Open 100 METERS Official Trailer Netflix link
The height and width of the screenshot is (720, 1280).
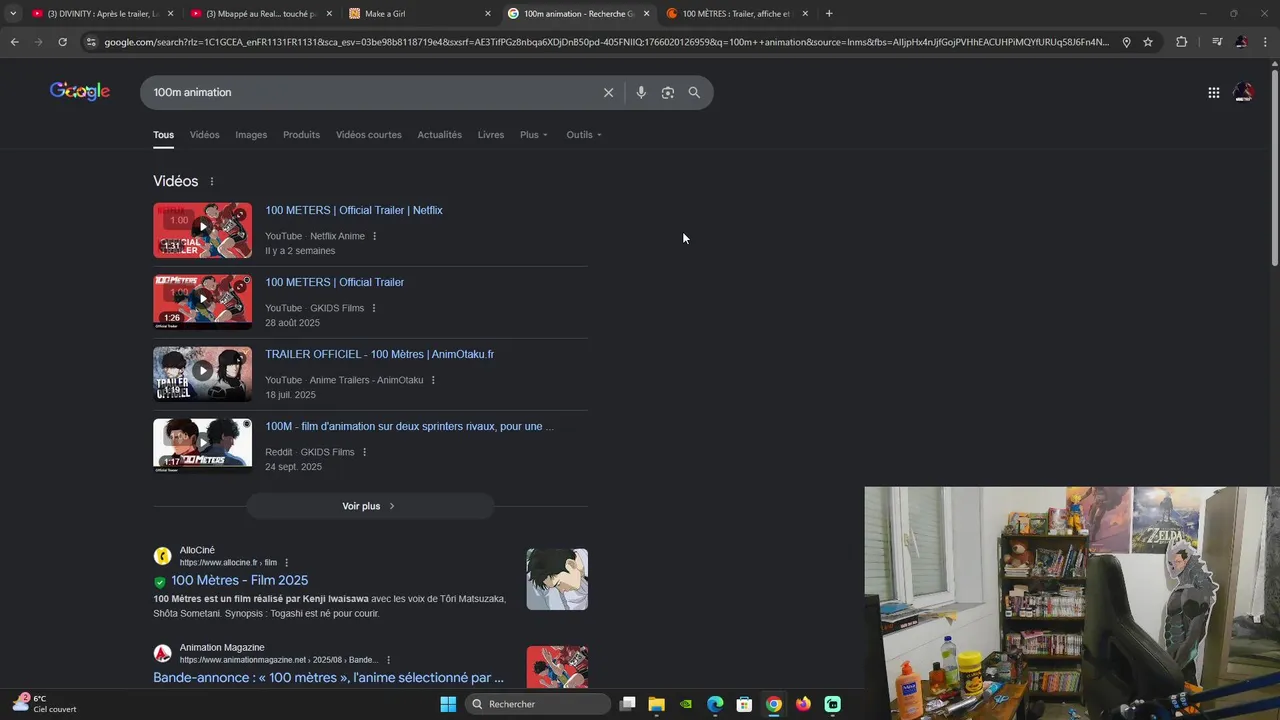[x=354, y=210]
